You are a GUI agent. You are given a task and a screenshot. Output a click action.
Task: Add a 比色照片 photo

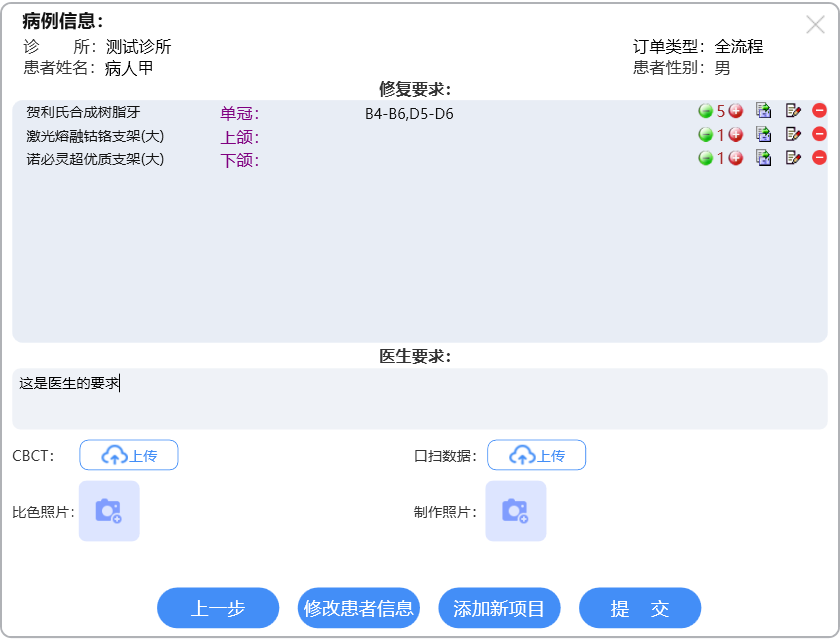pyautogui.click(x=109, y=511)
